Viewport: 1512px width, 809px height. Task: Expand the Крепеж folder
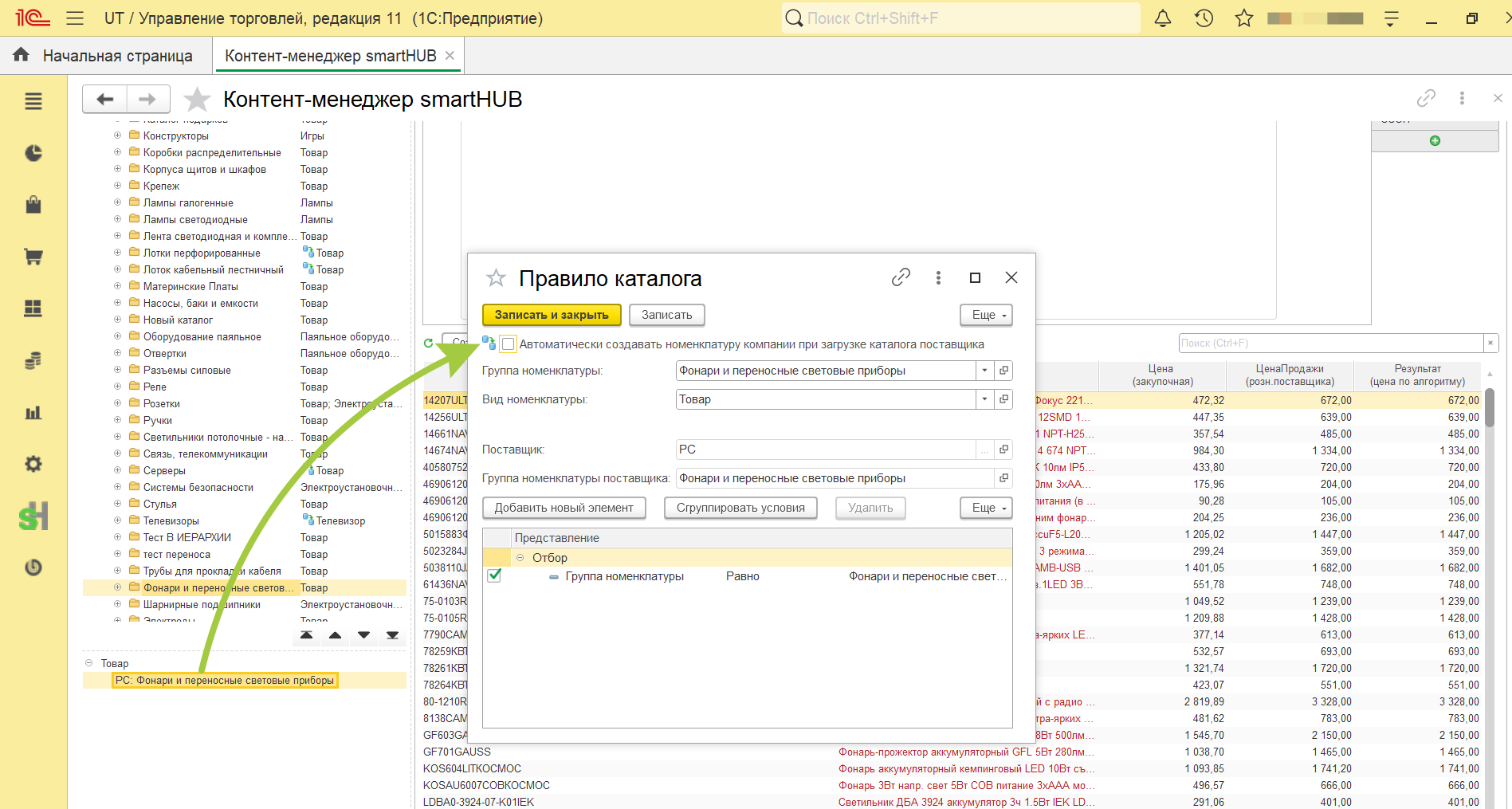(x=117, y=186)
